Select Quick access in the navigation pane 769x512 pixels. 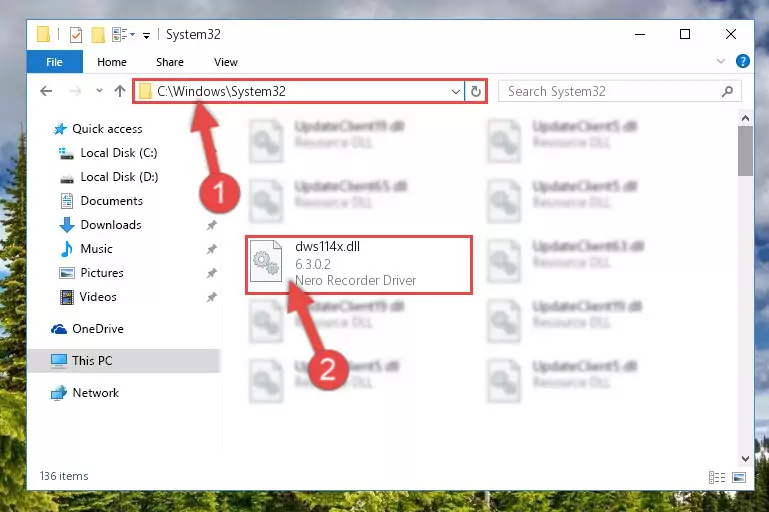(x=107, y=129)
